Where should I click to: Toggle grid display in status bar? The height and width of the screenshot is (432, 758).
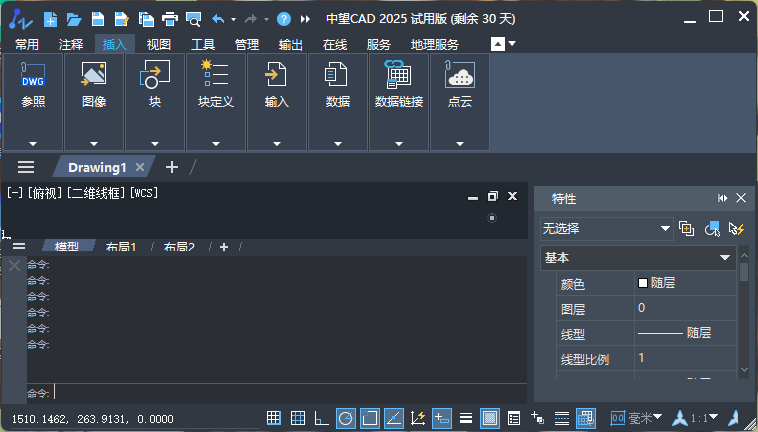click(x=298, y=418)
